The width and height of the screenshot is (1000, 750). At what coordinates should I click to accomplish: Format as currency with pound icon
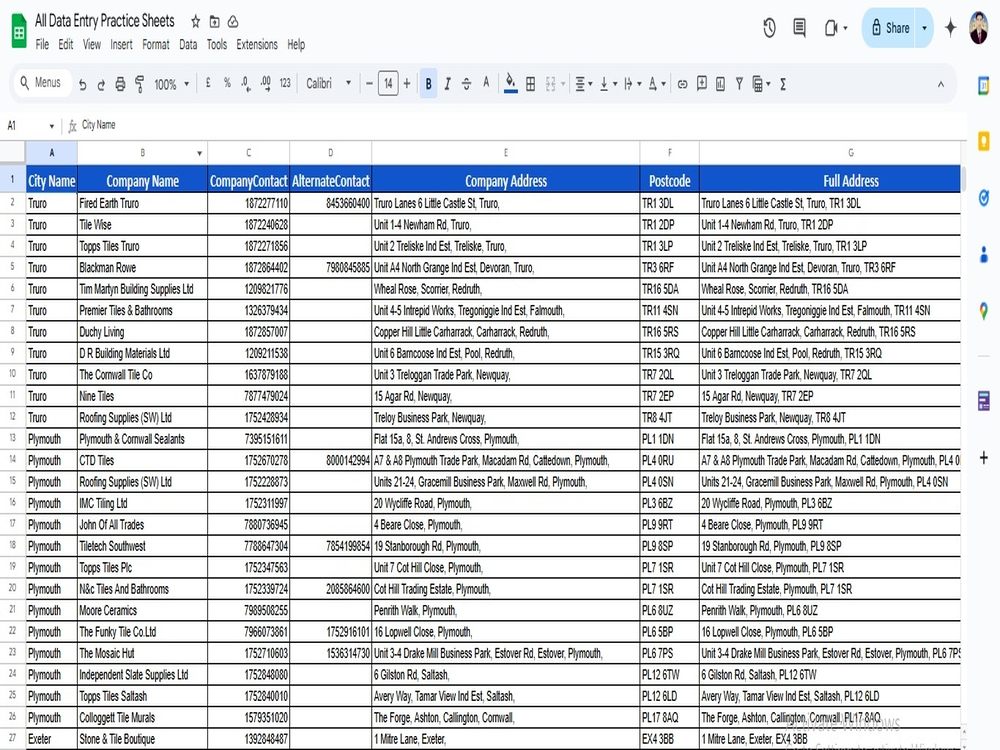pyautogui.click(x=208, y=83)
